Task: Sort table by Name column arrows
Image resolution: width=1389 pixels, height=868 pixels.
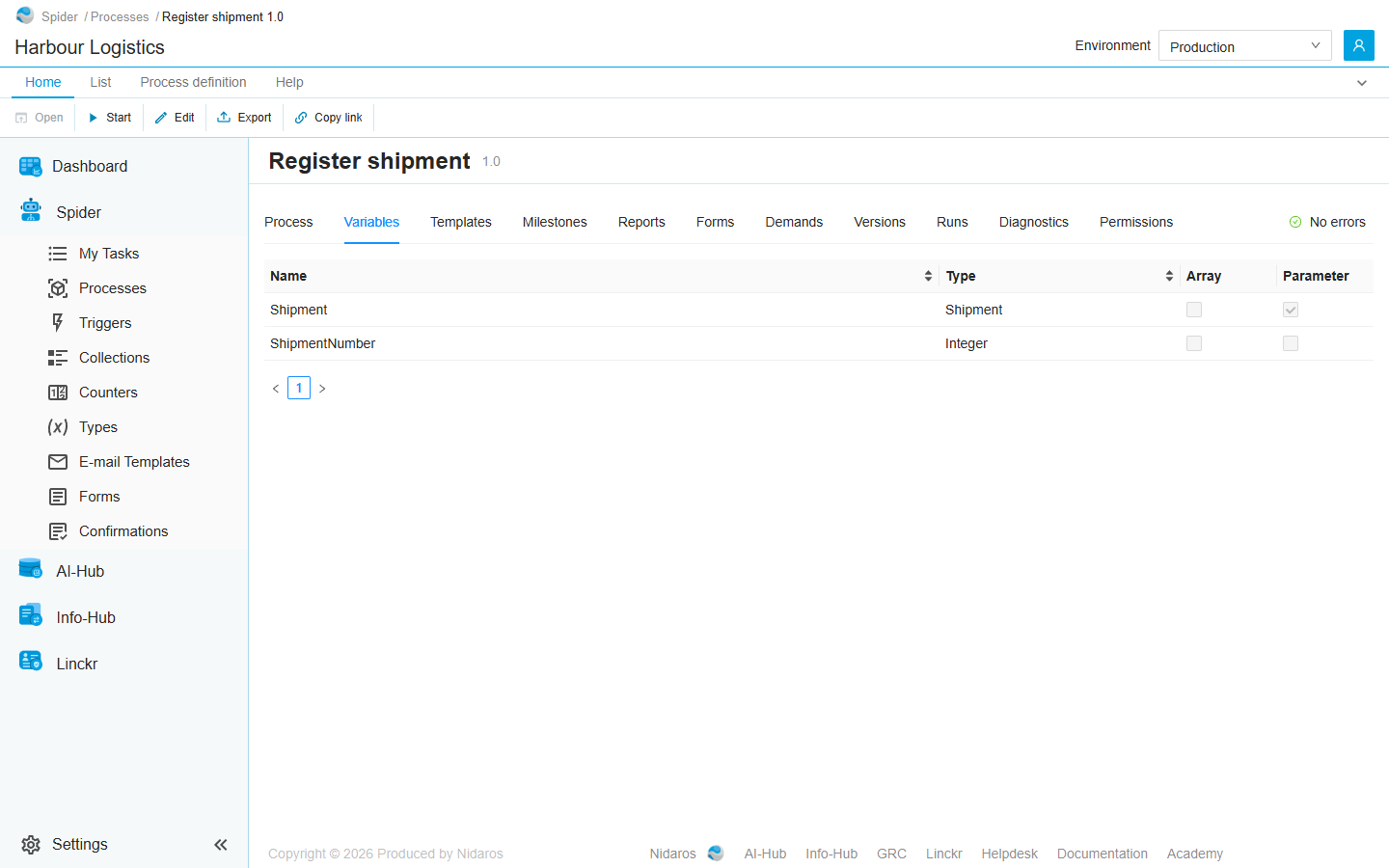Action: click(x=928, y=276)
